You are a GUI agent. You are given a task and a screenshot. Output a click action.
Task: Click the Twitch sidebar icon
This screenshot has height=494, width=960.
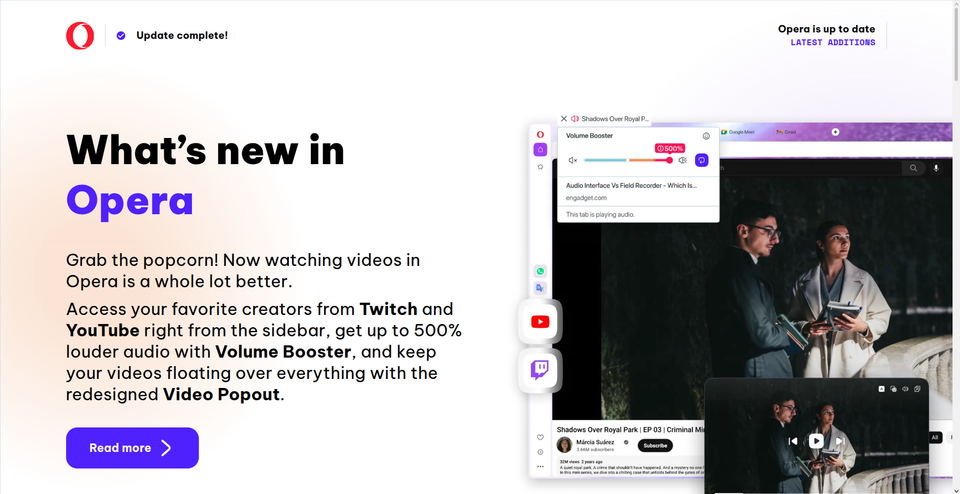(540, 370)
